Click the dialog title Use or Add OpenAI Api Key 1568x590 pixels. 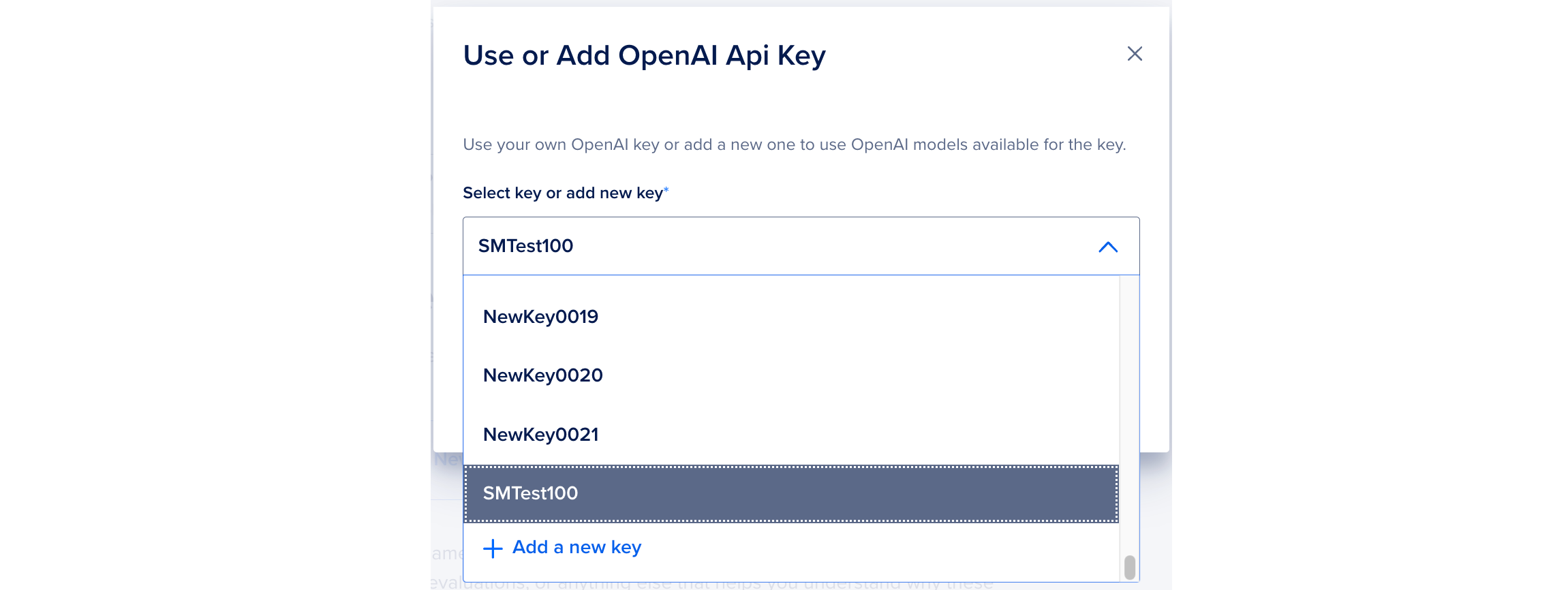(x=643, y=55)
